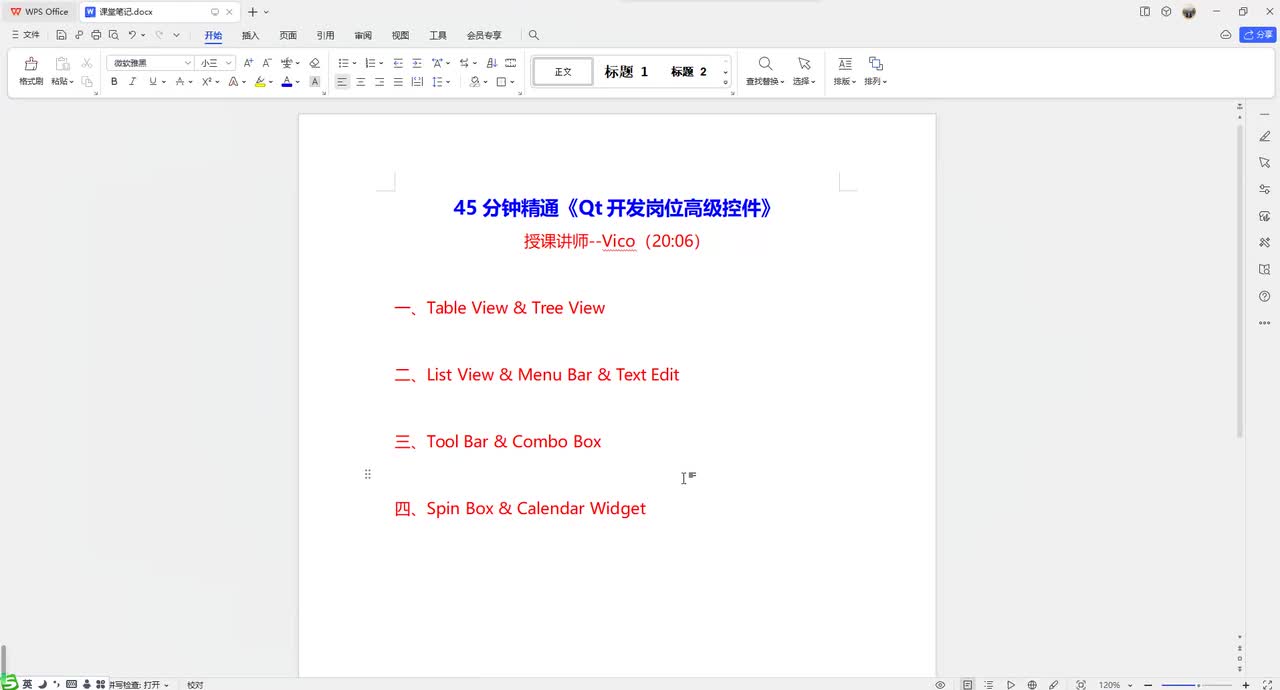
Task: Click the Find and Replace magnifier icon
Action: click(x=765, y=64)
